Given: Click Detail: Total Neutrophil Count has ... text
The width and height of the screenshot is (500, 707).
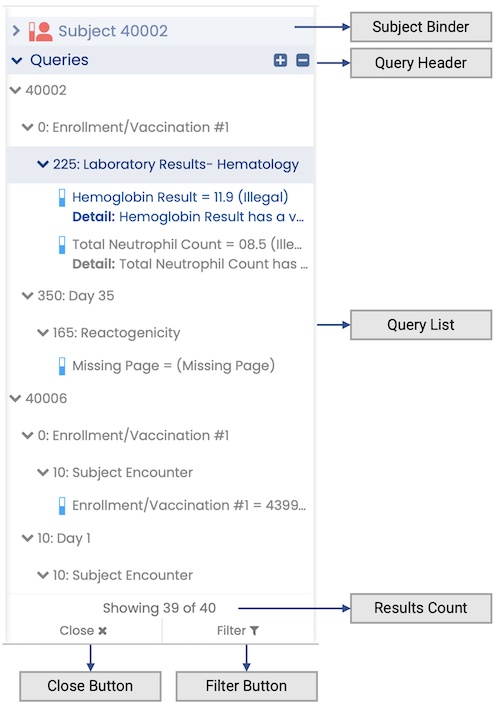Looking at the screenshot, I should pos(190,264).
